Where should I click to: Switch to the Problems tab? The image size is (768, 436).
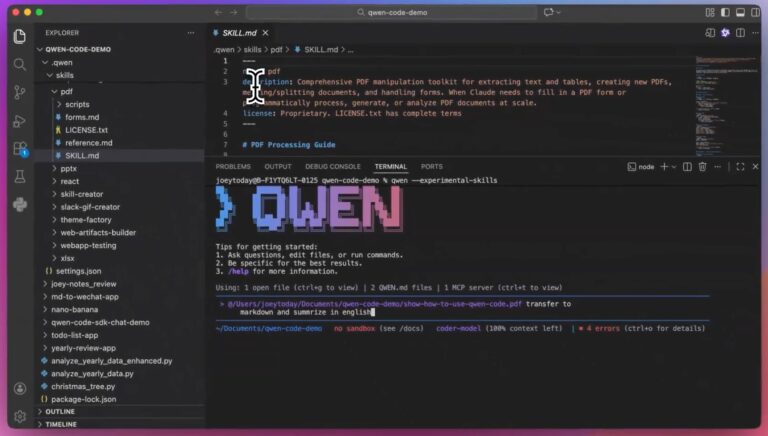[233, 167]
